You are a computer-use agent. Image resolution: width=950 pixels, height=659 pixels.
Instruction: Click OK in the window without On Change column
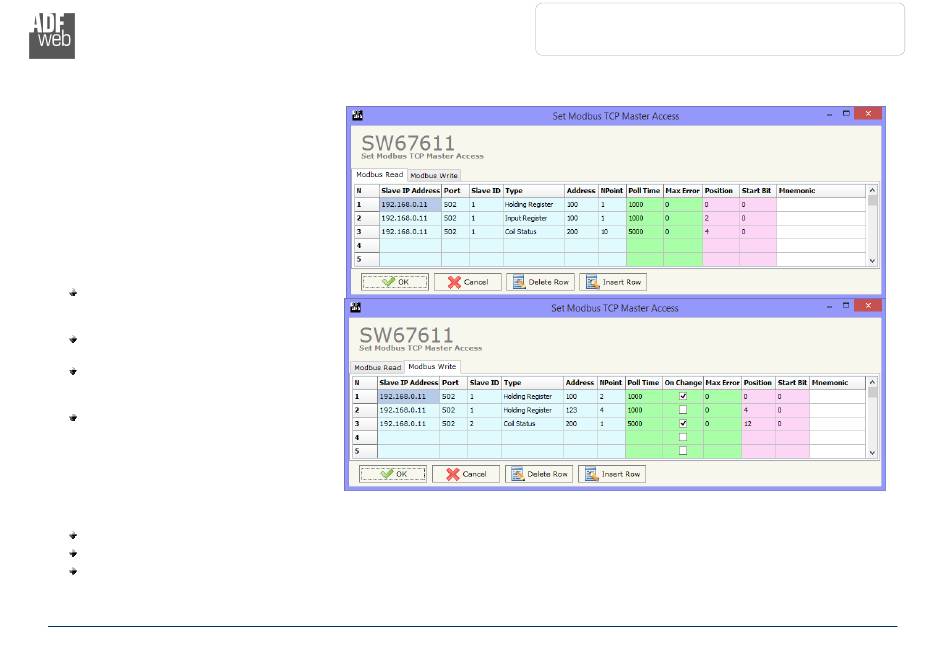394,282
